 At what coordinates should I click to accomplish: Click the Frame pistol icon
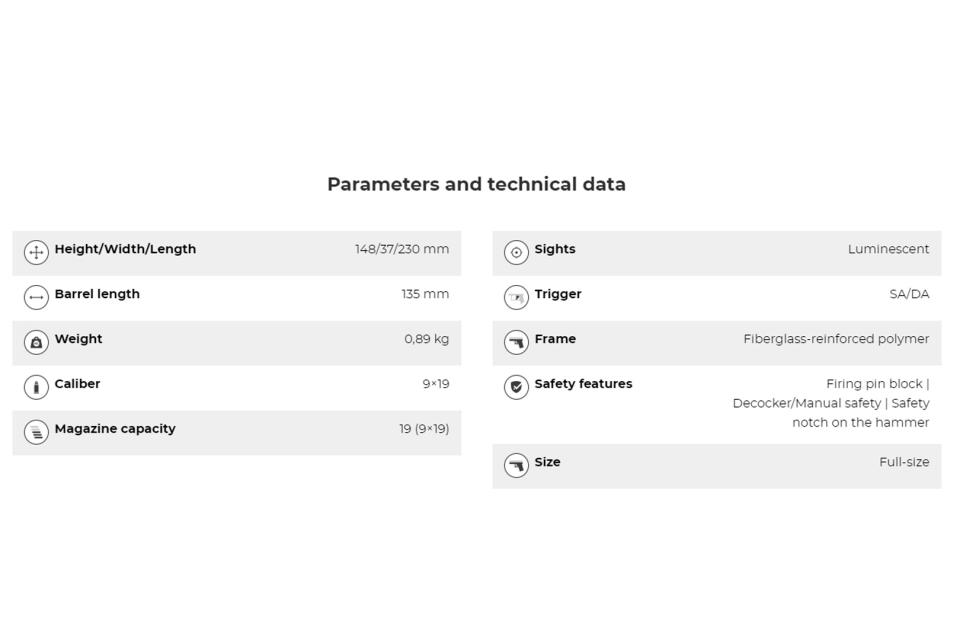pos(516,342)
